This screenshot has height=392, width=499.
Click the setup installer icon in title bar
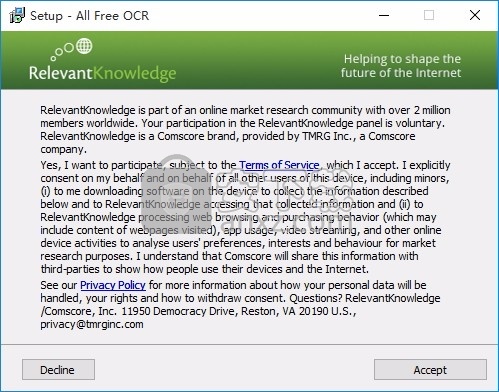tap(17, 15)
